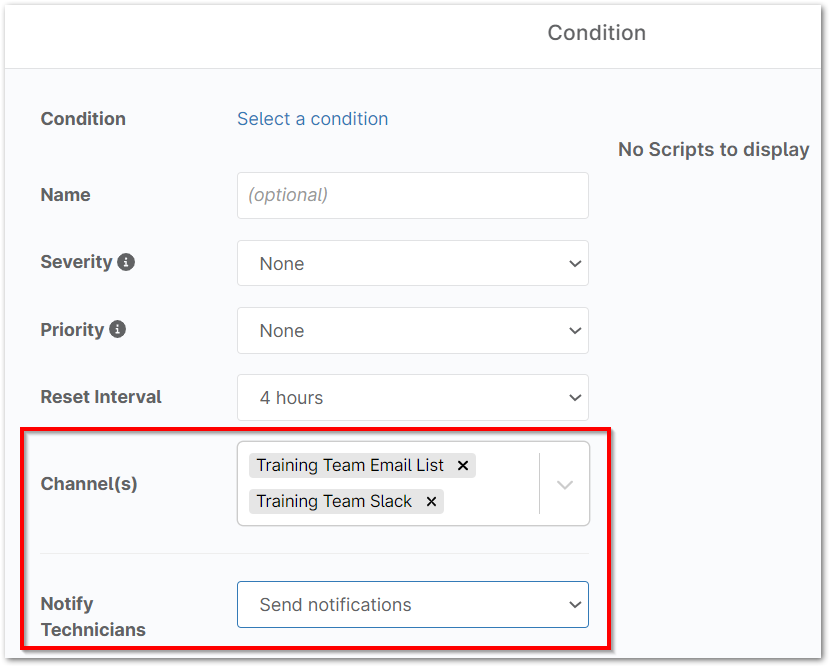The image size is (830, 667).
Task: Open the Priority dropdown
Action: (412, 330)
